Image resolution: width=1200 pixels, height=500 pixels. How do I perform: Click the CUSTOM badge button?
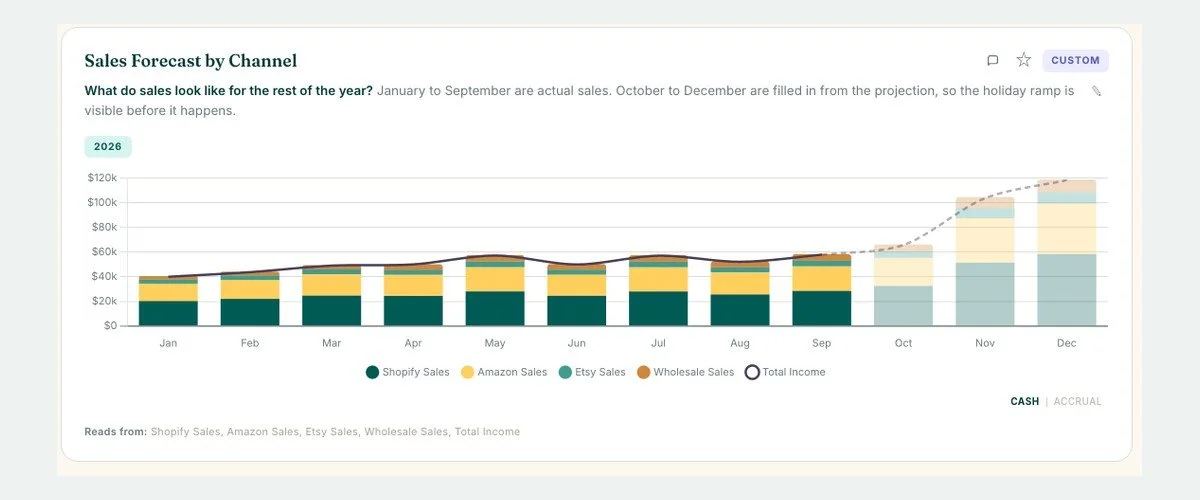[x=1075, y=60]
